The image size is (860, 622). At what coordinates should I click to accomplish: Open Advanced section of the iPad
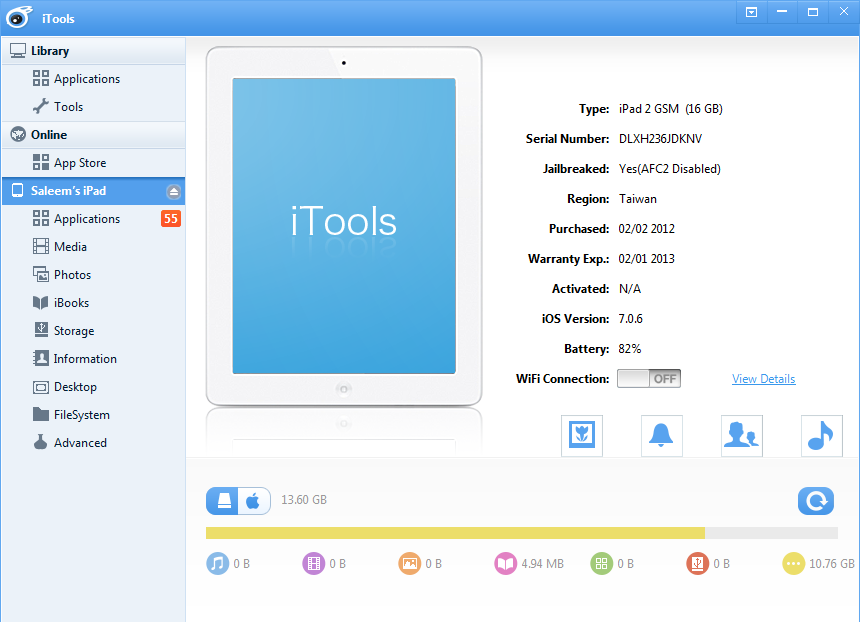tap(93, 443)
